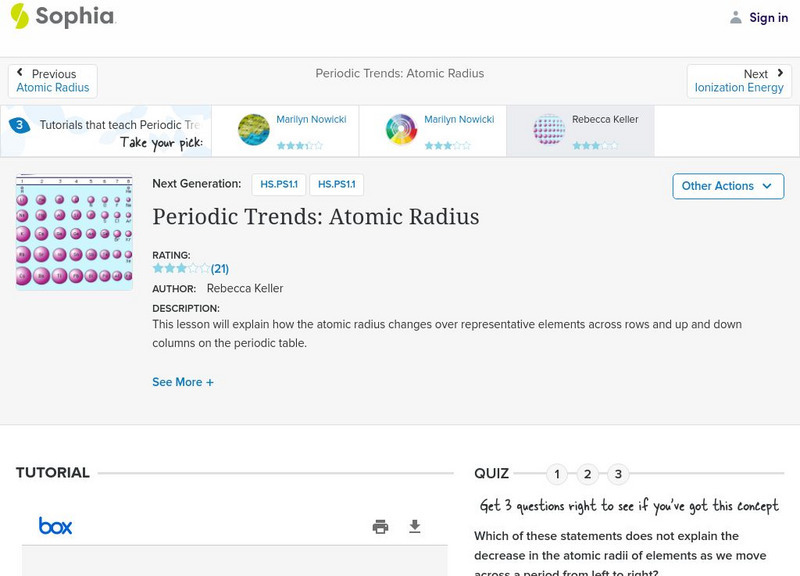Click the print icon in tutorial viewer

[x=380, y=526]
